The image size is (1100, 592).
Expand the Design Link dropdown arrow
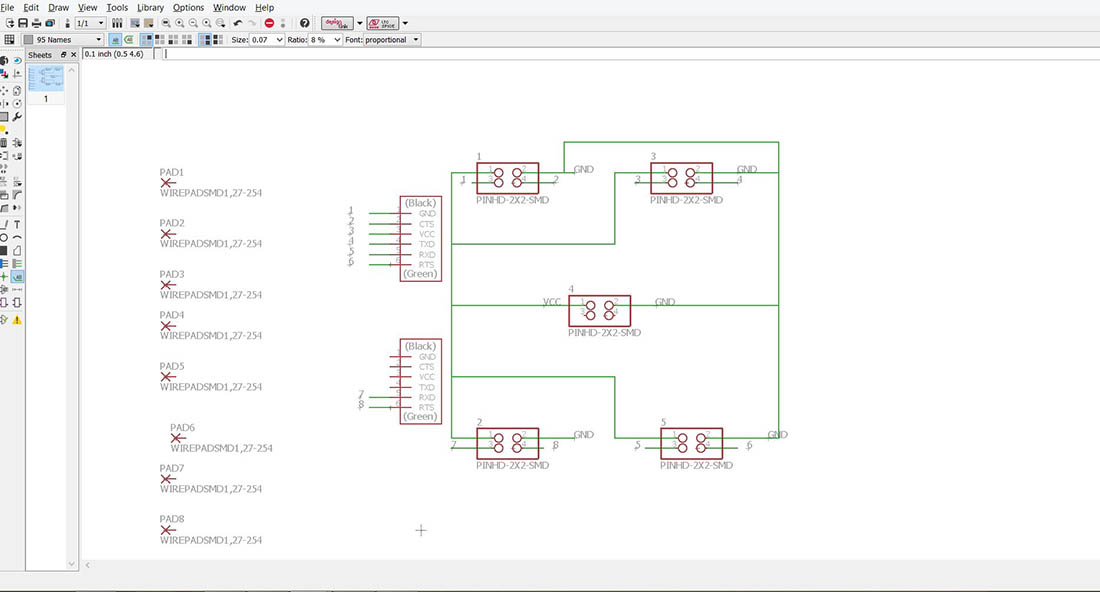click(360, 23)
